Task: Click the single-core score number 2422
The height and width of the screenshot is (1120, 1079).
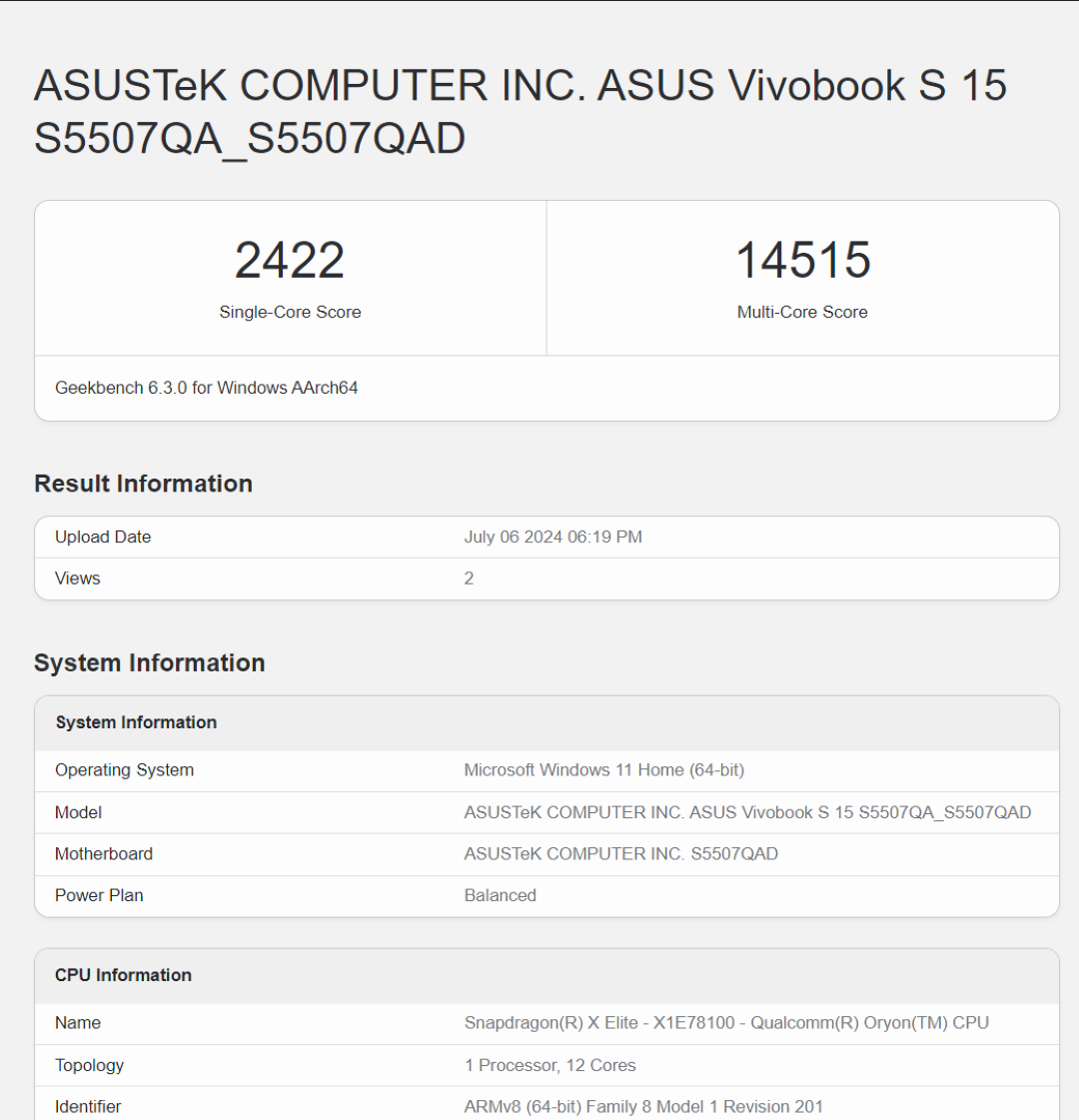Action: (290, 261)
